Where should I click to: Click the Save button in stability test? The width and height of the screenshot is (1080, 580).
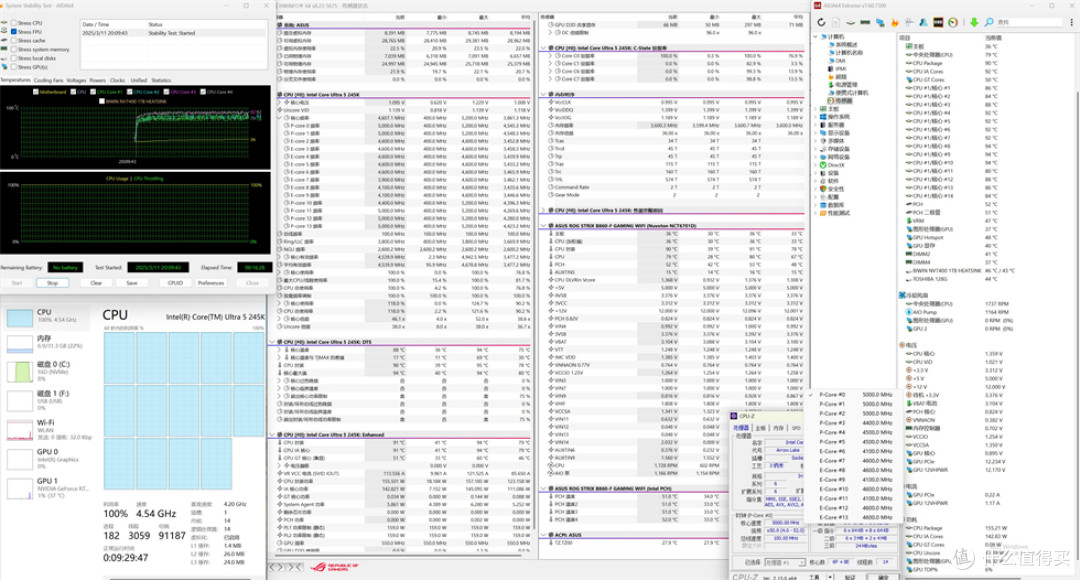(132, 283)
